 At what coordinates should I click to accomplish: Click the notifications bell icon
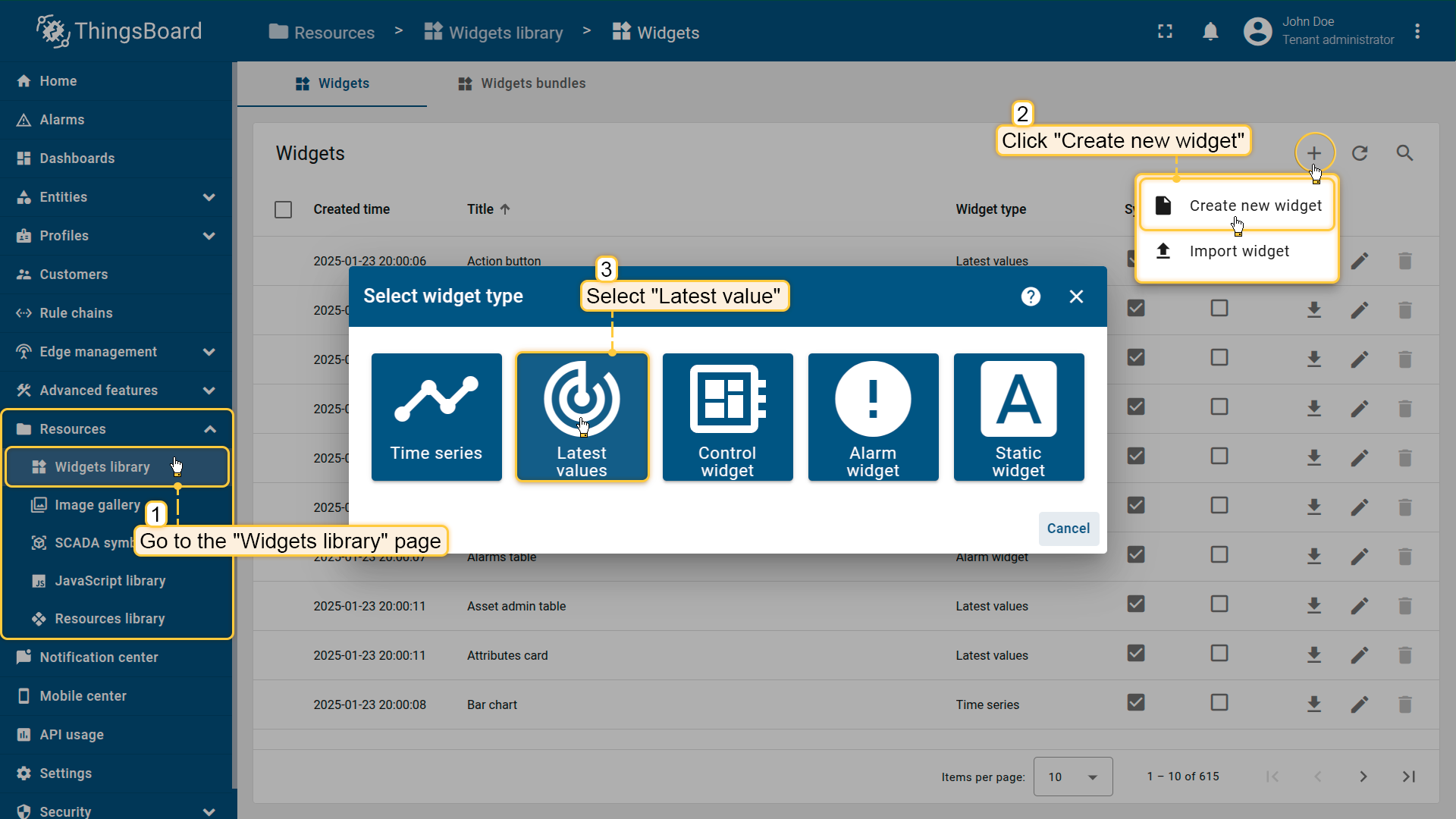1210,32
